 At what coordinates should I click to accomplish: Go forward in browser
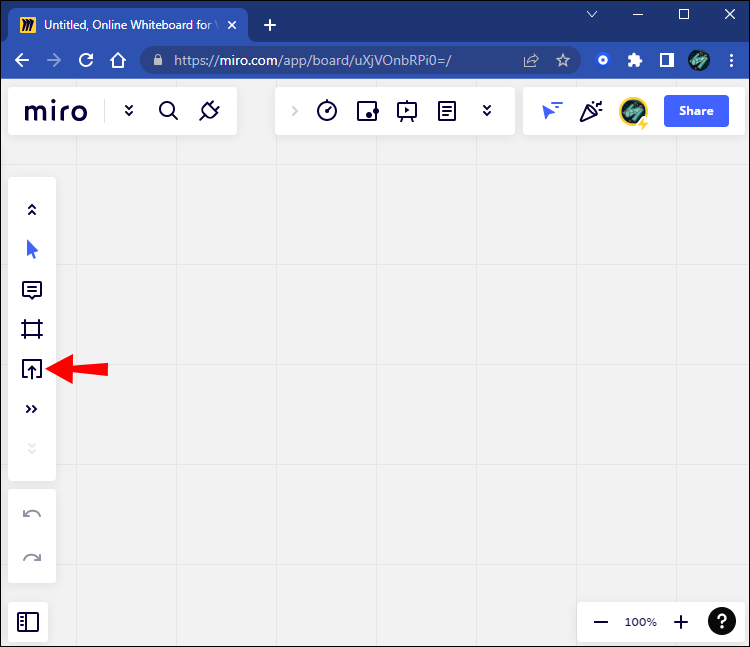(x=54, y=60)
